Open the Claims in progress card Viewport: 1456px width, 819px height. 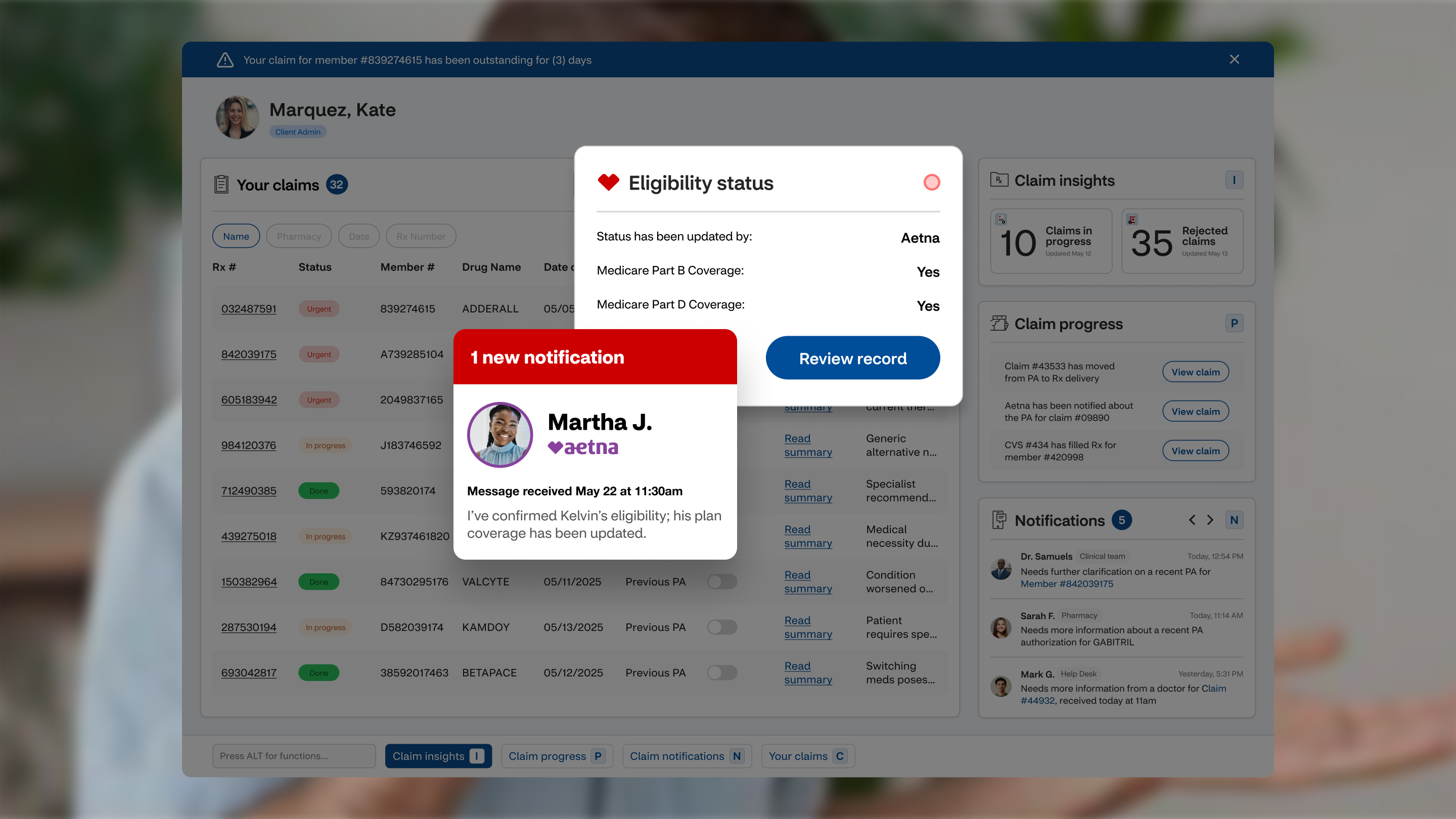pyautogui.click(x=1051, y=241)
